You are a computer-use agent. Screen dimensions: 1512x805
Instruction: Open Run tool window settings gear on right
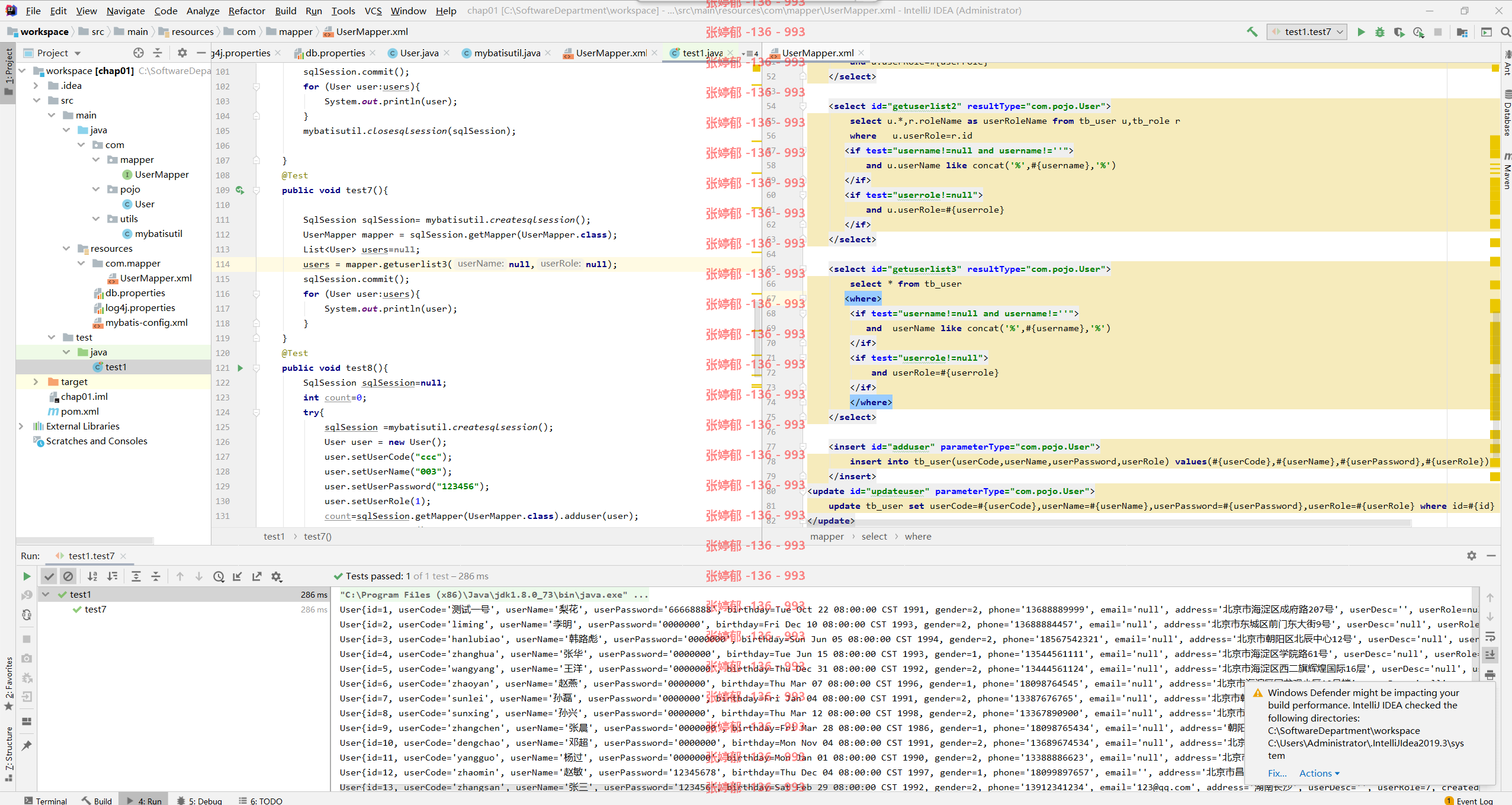click(1472, 556)
